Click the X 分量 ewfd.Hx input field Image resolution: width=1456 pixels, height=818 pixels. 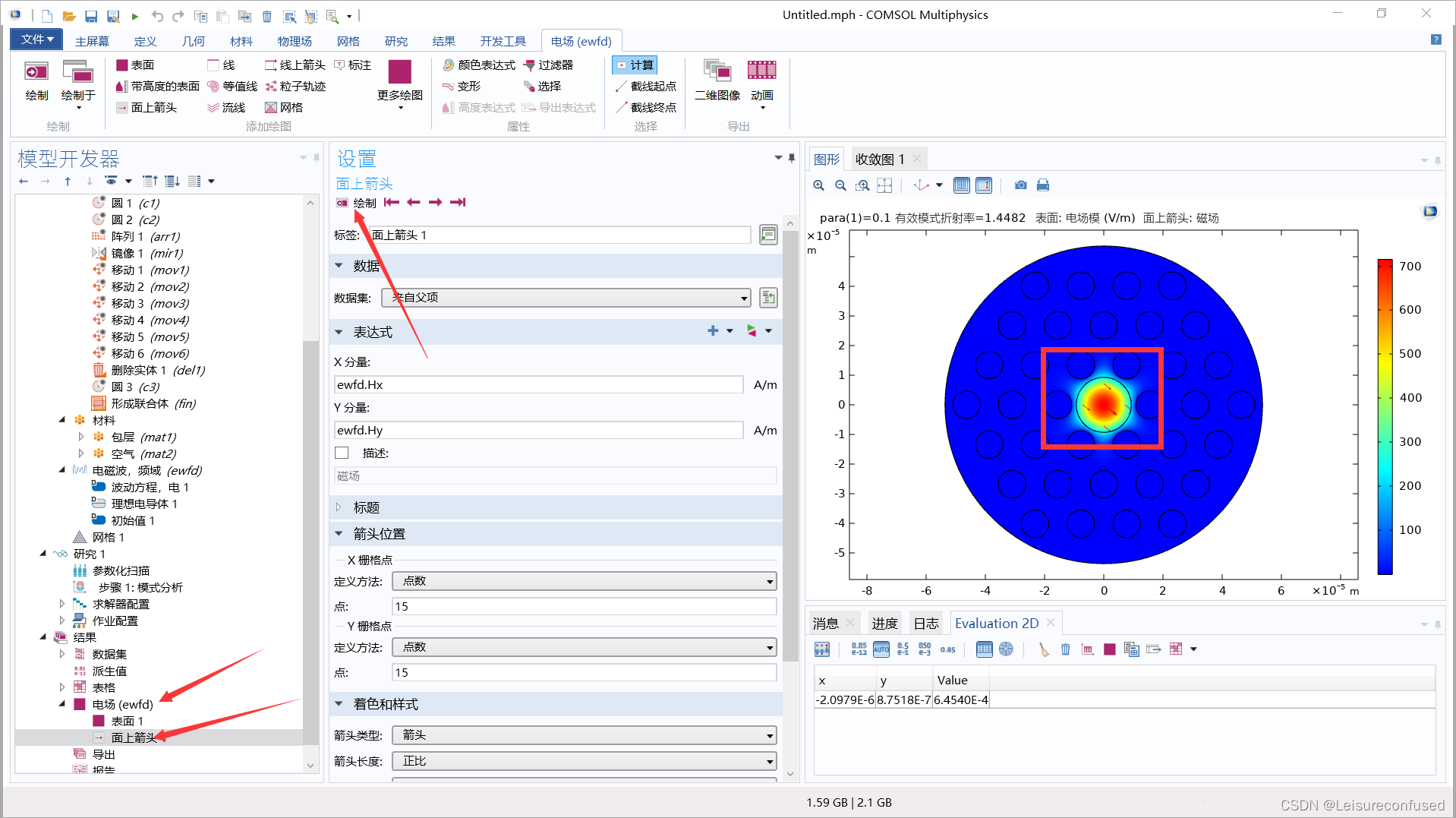click(x=538, y=385)
